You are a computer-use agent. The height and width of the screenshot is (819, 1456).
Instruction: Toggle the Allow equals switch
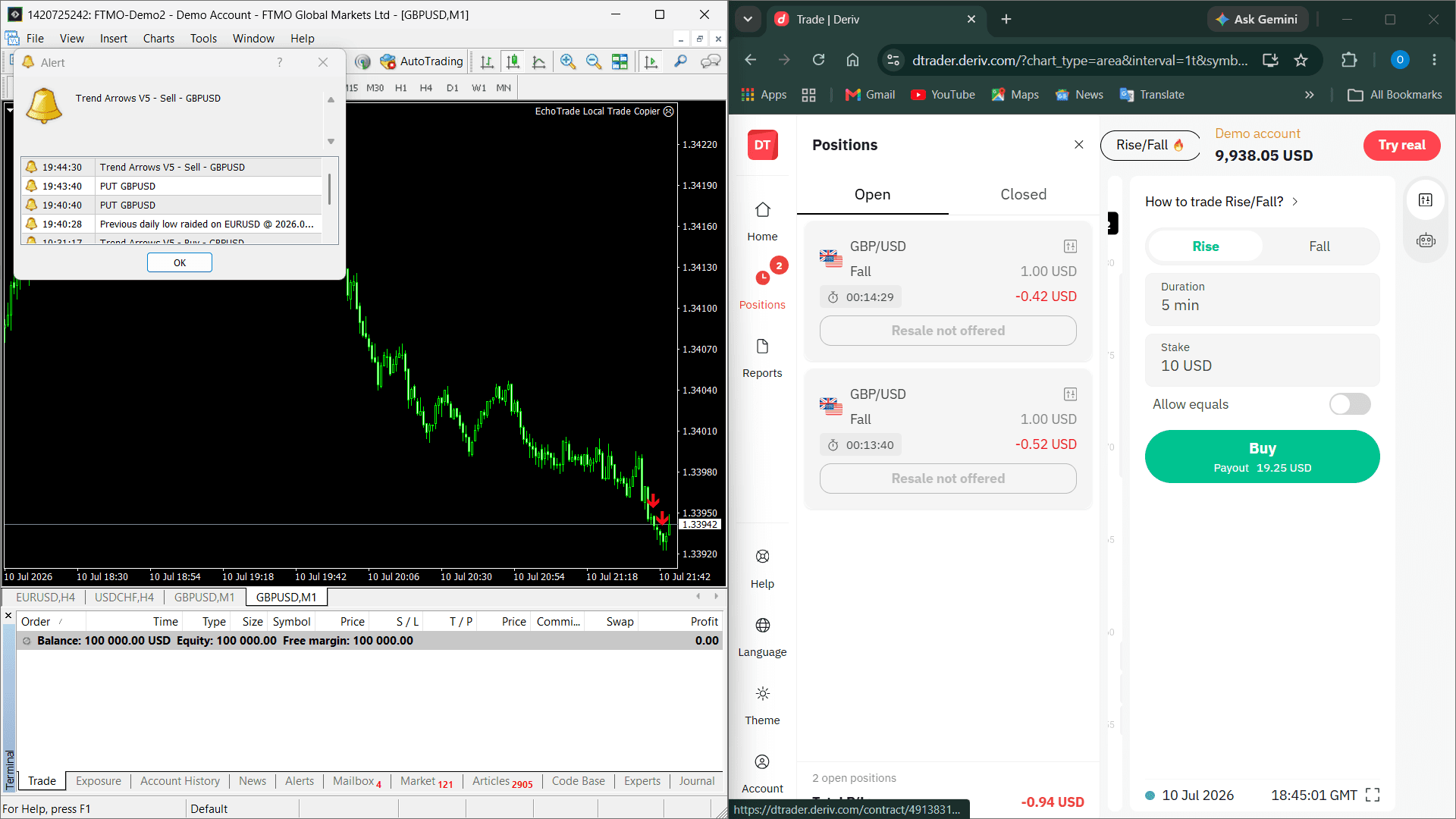pos(1350,404)
